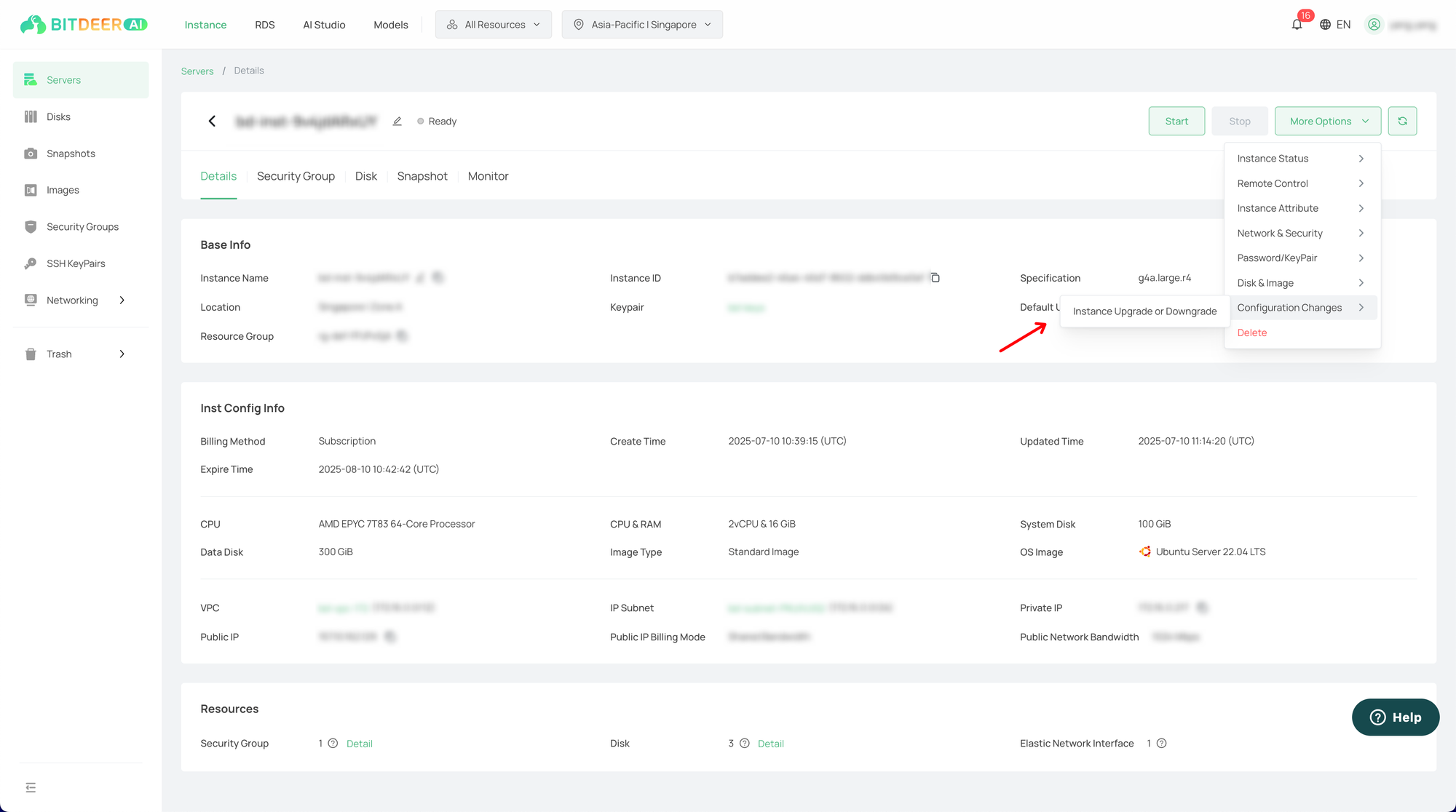Open the All Resources dropdown
Viewport: 1456px width, 812px height.
[x=494, y=25]
